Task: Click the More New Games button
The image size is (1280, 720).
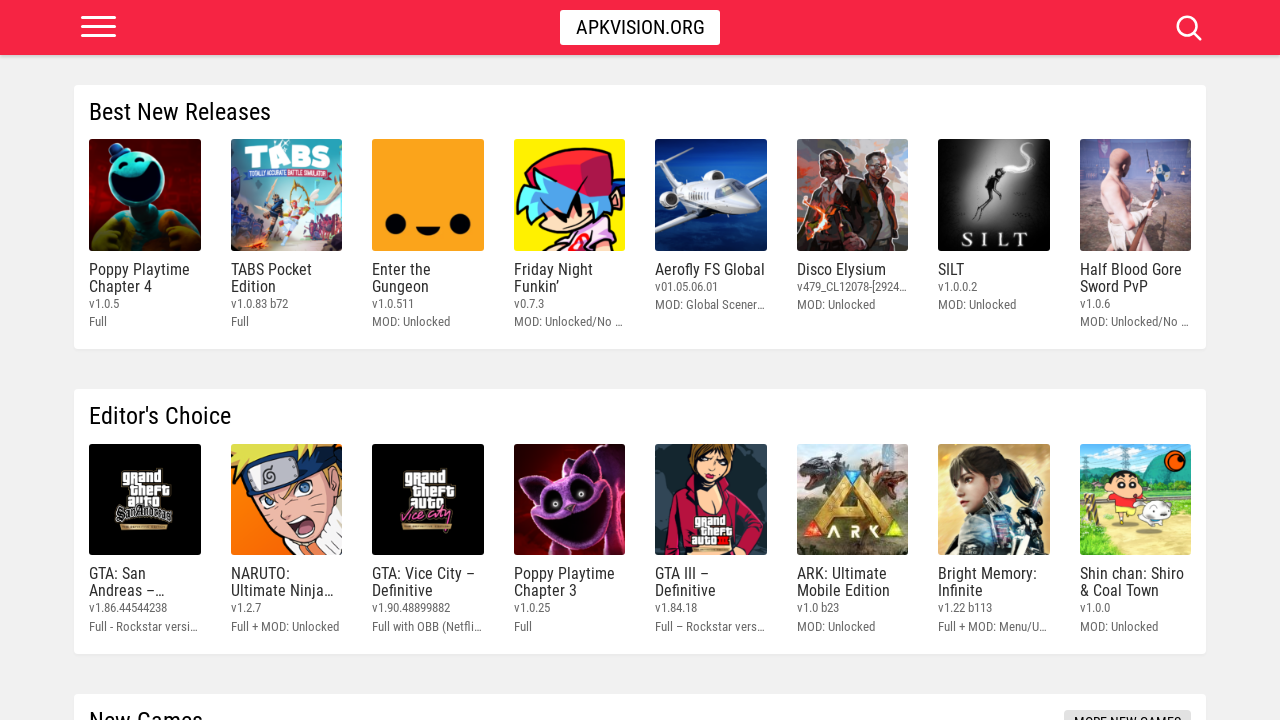Action: point(1127,715)
